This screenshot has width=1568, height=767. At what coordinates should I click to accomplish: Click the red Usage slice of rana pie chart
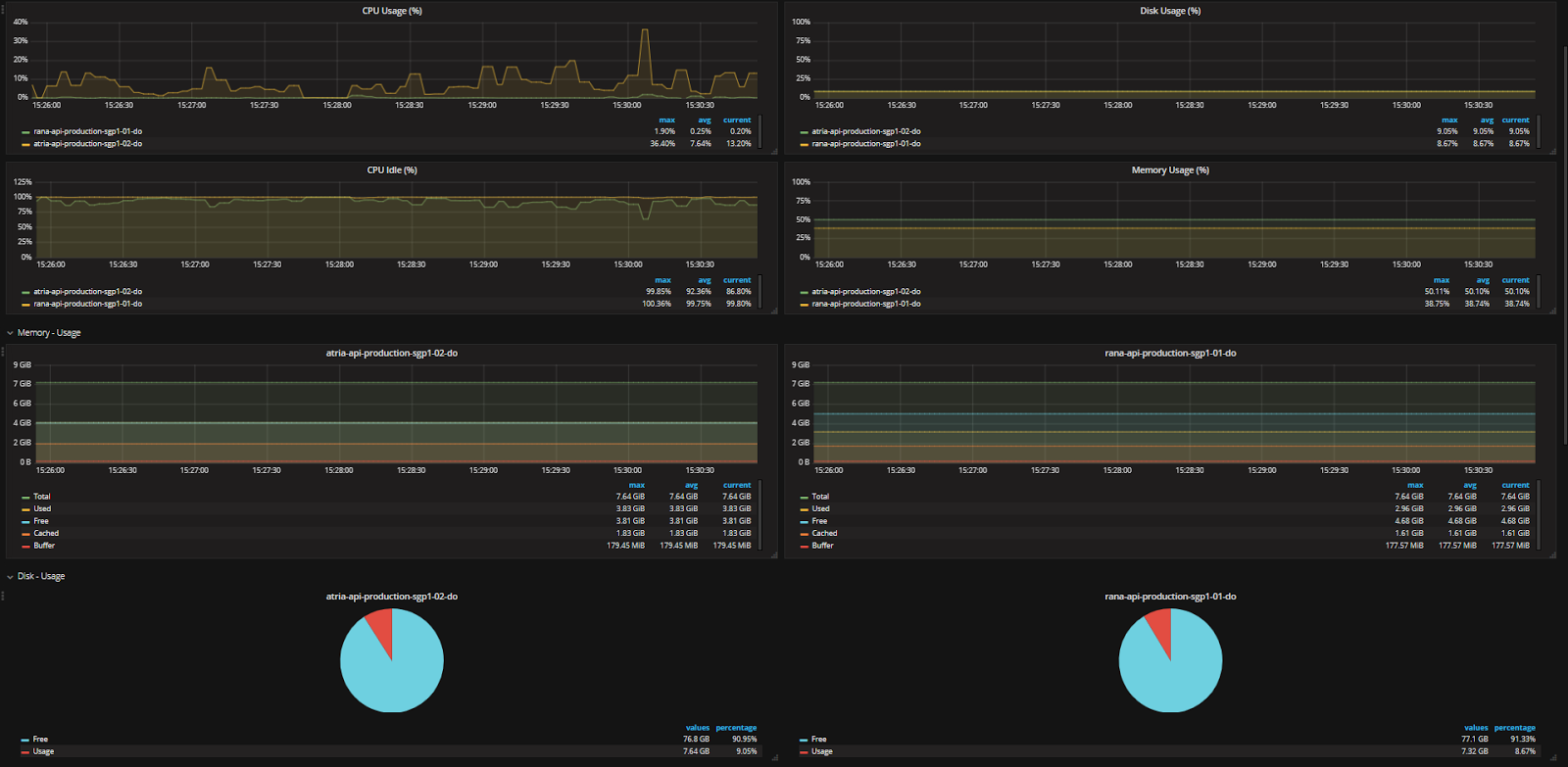(x=1159, y=632)
